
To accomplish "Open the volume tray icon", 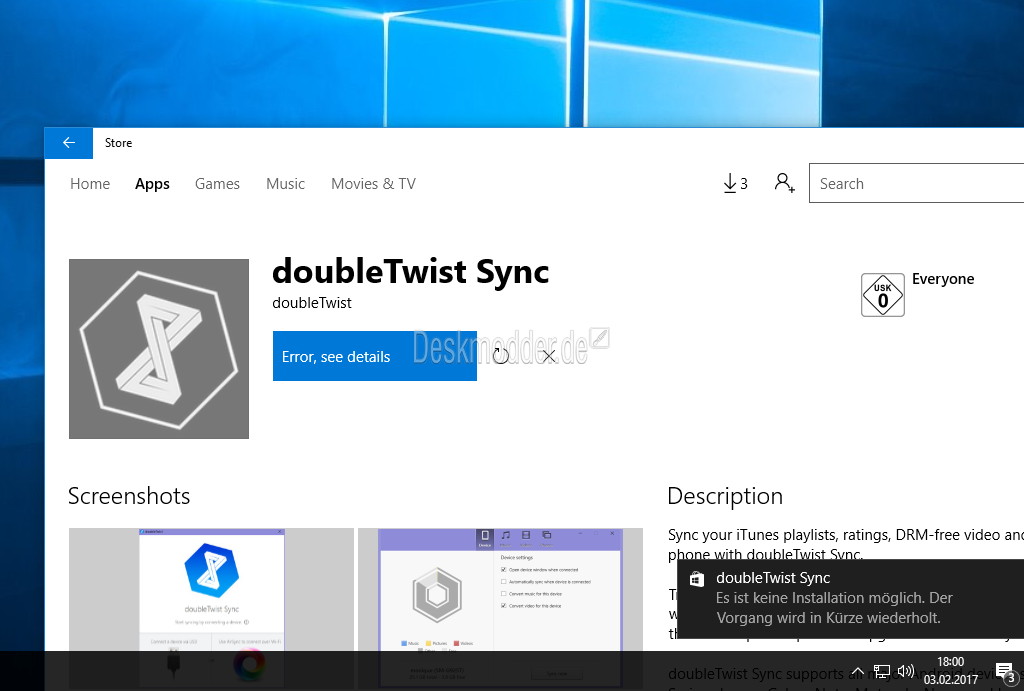I will pyautogui.click(x=906, y=671).
